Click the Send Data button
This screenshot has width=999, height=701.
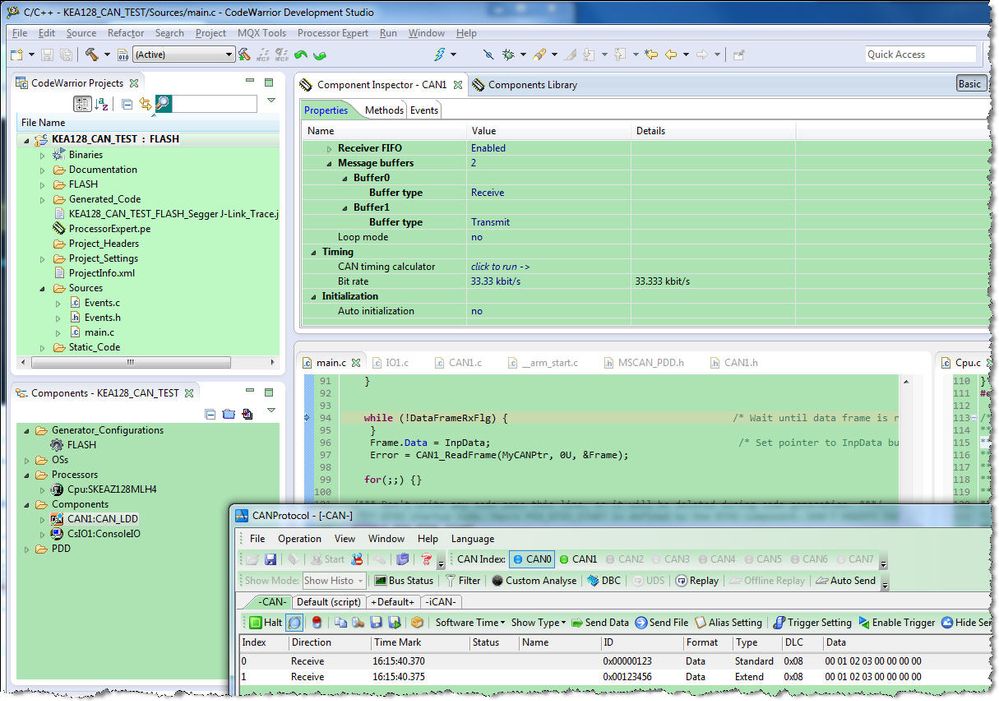600,623
